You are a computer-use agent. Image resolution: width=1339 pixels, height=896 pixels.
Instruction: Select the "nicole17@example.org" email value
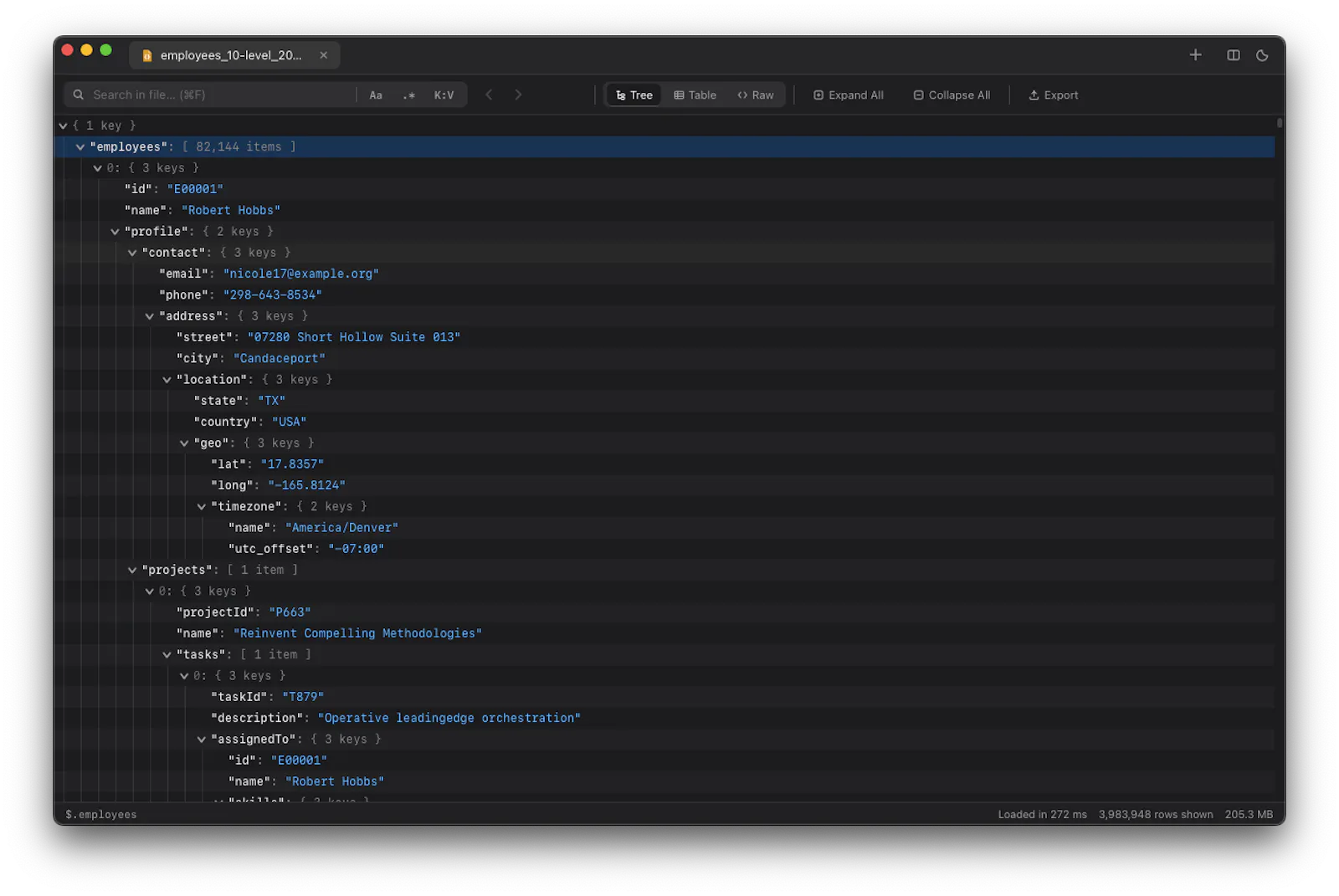[x=301, y=274]
